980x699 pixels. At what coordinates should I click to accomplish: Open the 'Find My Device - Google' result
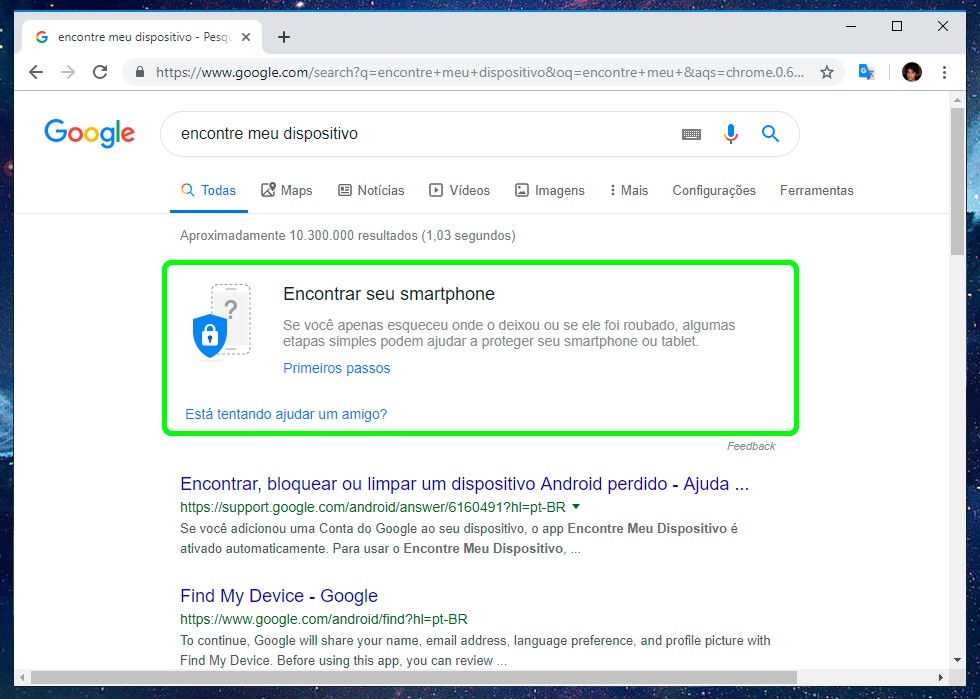point(279,596)
